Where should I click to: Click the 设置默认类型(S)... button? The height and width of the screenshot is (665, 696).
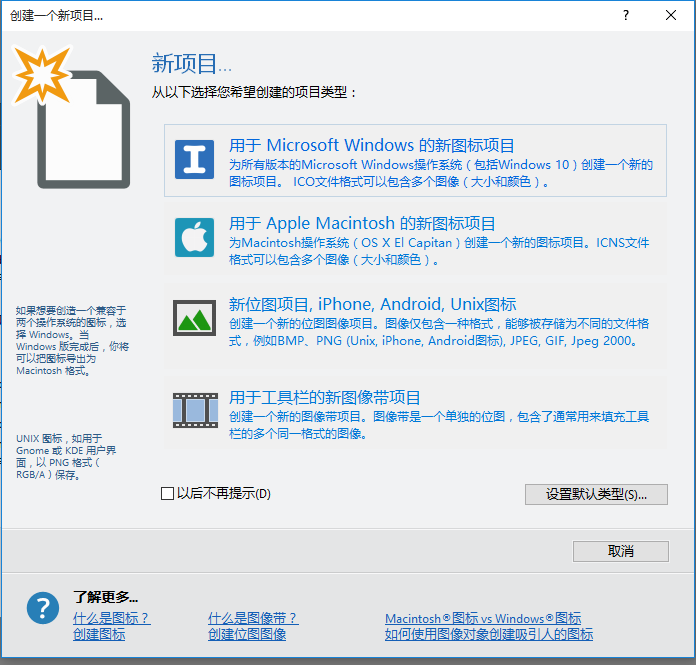[596, 494]
